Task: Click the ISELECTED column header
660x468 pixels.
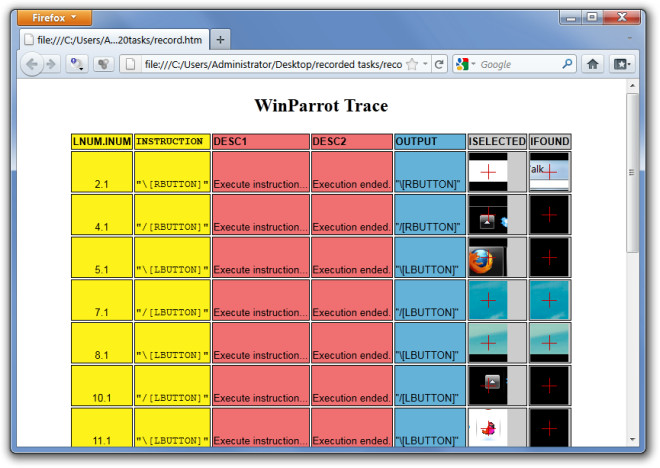Action: pyautogui.click(x=497, y=141)
